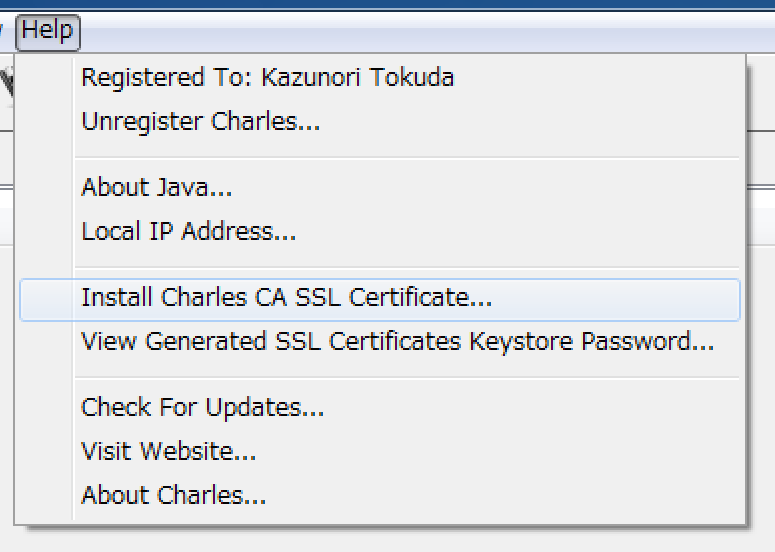
Task: Click the blue window title bar
Action: pyautogui.click(x=388, y=4)
